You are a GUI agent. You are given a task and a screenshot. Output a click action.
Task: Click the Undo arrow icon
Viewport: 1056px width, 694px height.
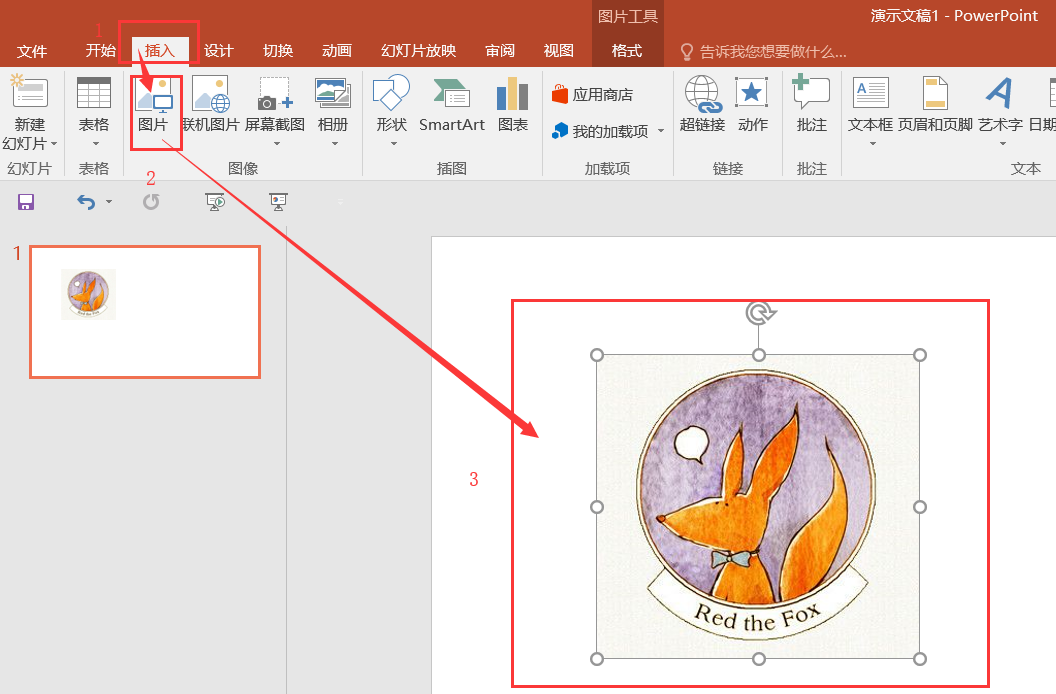(87, 202)
